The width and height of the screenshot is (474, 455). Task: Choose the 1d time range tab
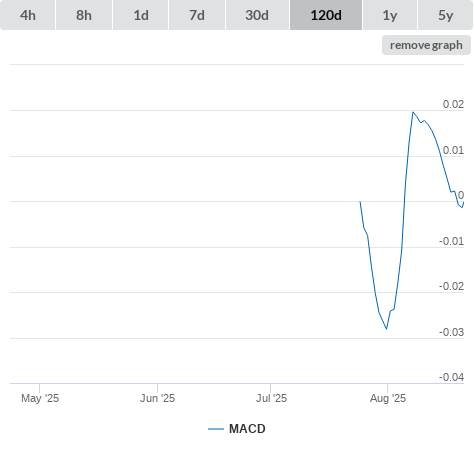pos(141,15)
